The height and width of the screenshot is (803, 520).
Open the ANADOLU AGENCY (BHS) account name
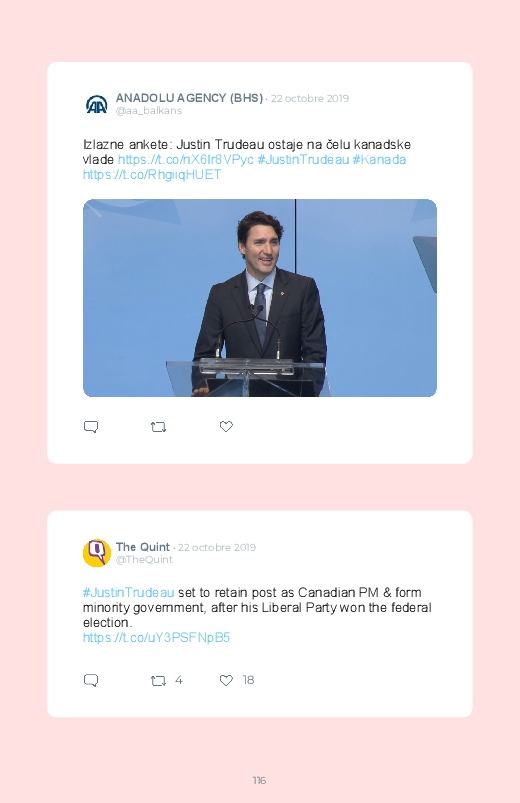pos(189,98)
